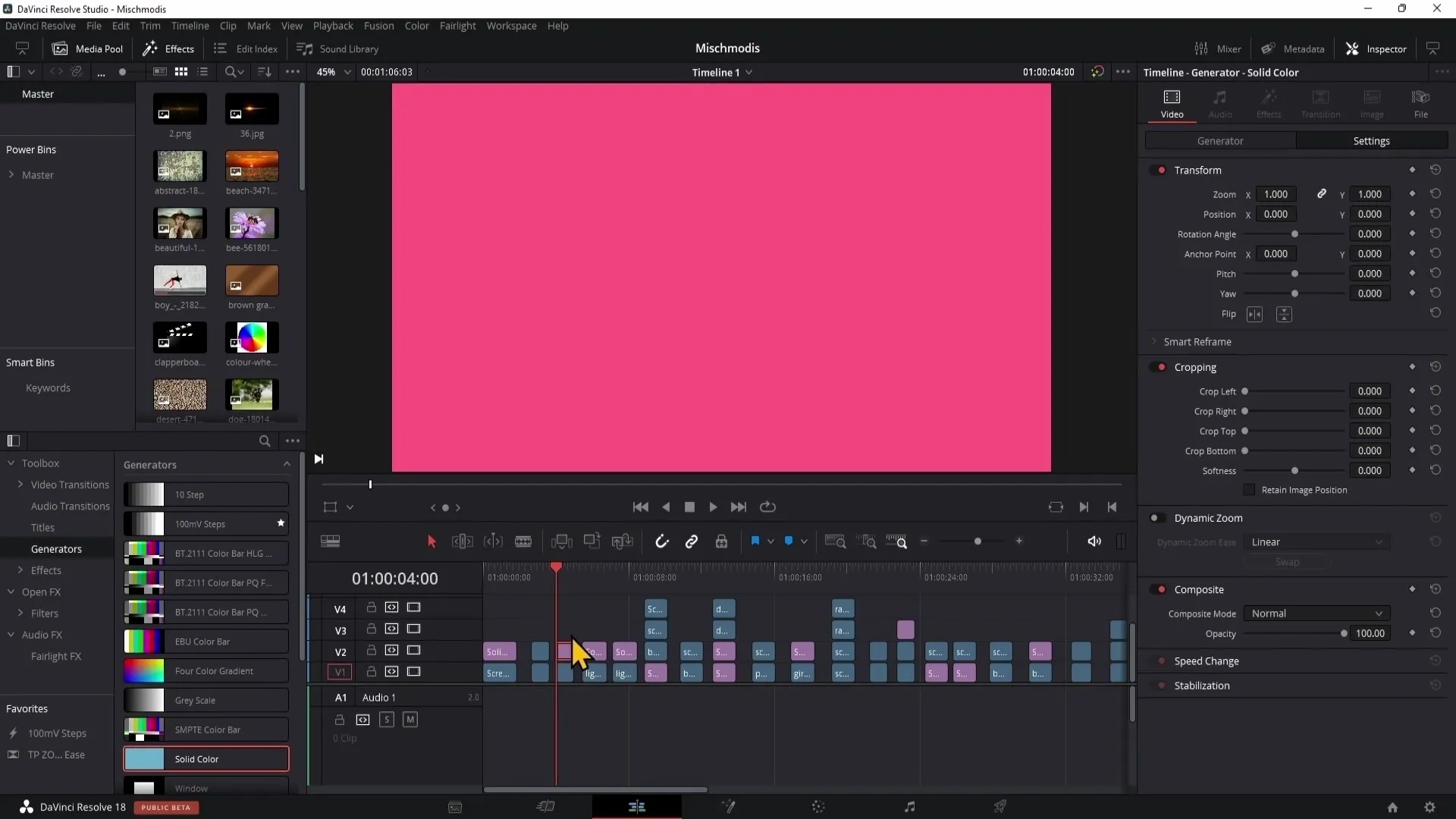Image resolution: width=1456 pixels, height=819 pixels.
Task: Add a blue Marker on timeline
Action: 789,541
